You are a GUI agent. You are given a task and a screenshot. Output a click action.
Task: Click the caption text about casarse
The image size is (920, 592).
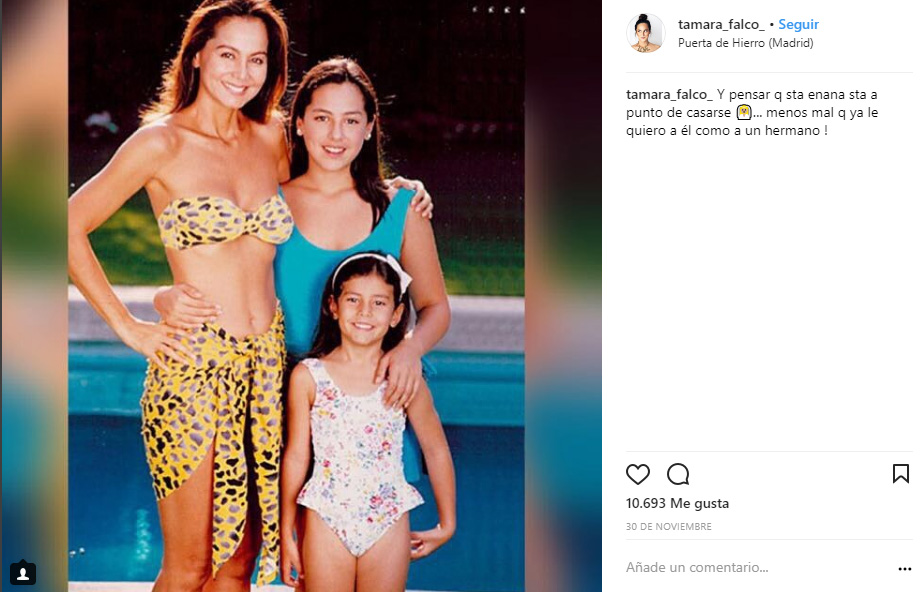click(x=752, y=112)
